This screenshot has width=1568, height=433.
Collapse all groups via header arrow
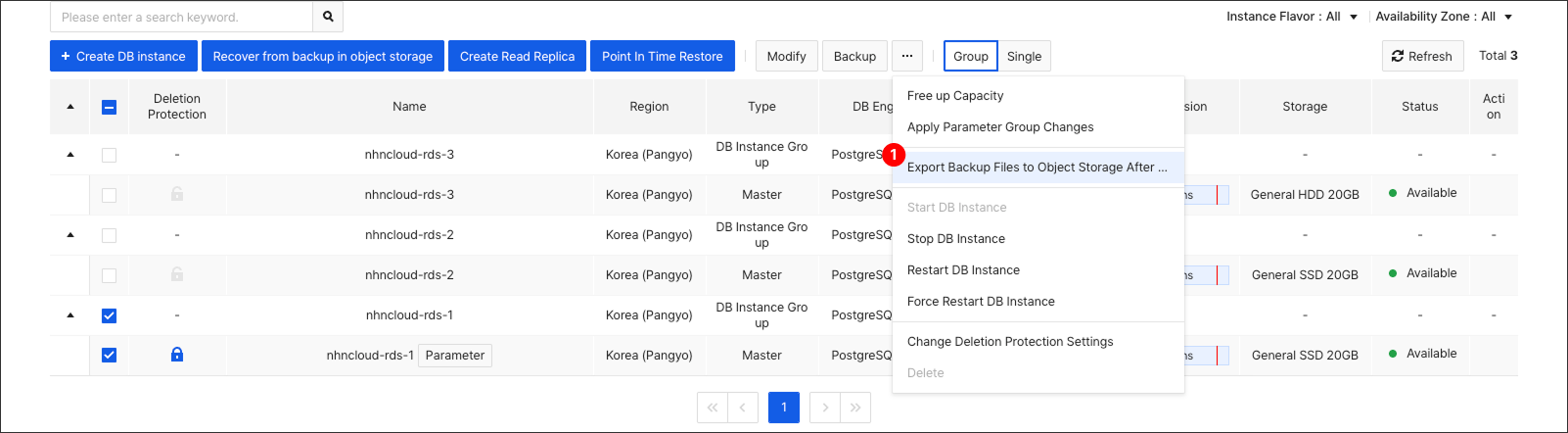[x=70, y=107]
